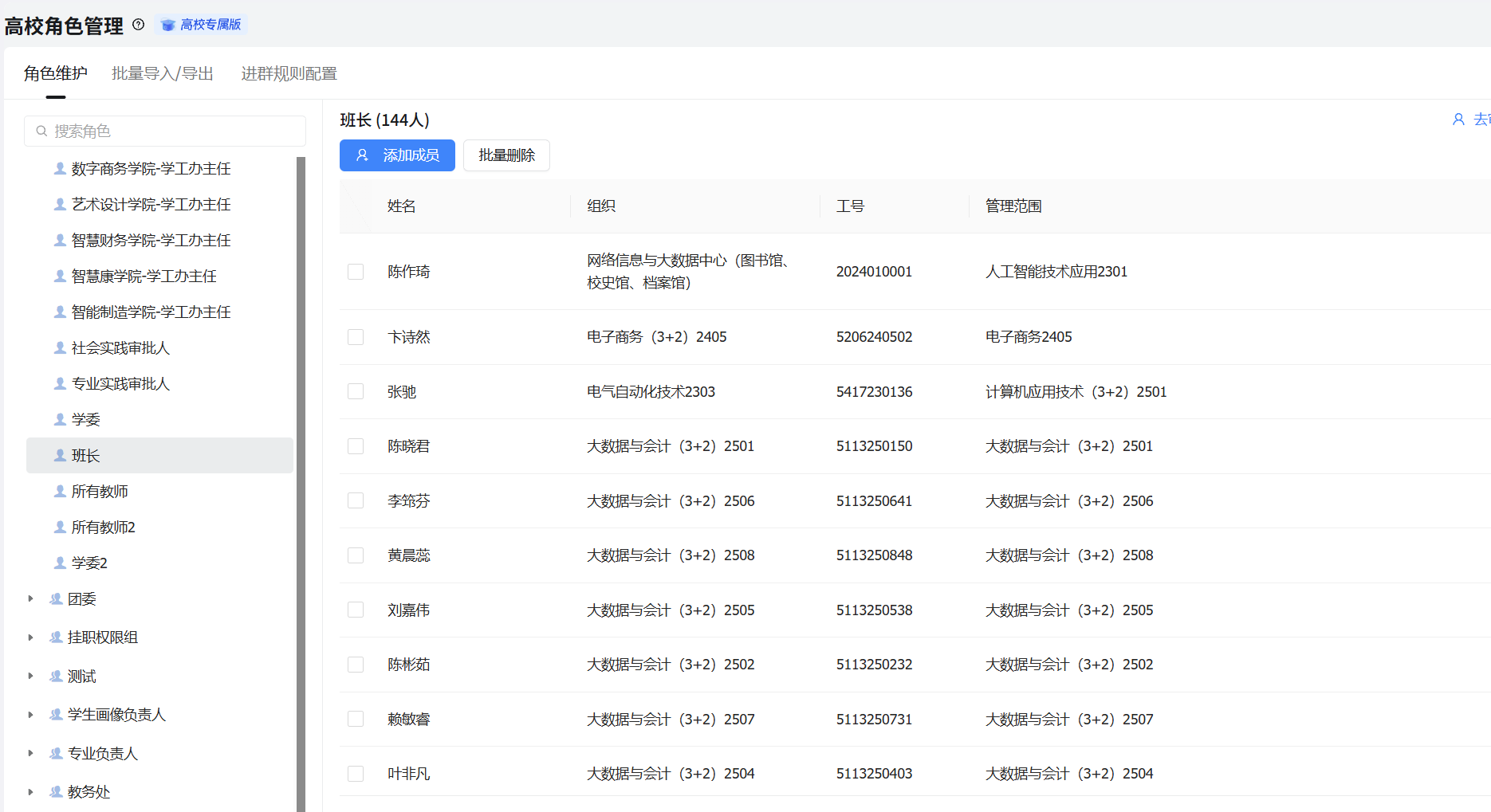This screenshot has height=812, width=1491.
Task: Click the help question mark icon beside title
Action: [x=139, y=25]
